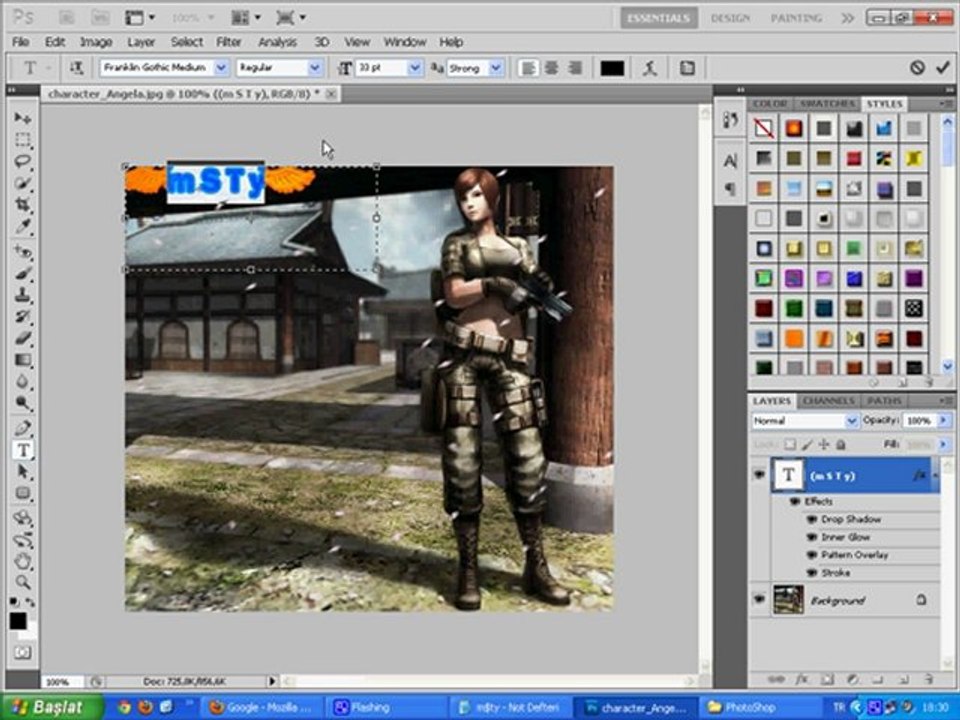
Task: Commit current text edits
Action: point(943,67)
